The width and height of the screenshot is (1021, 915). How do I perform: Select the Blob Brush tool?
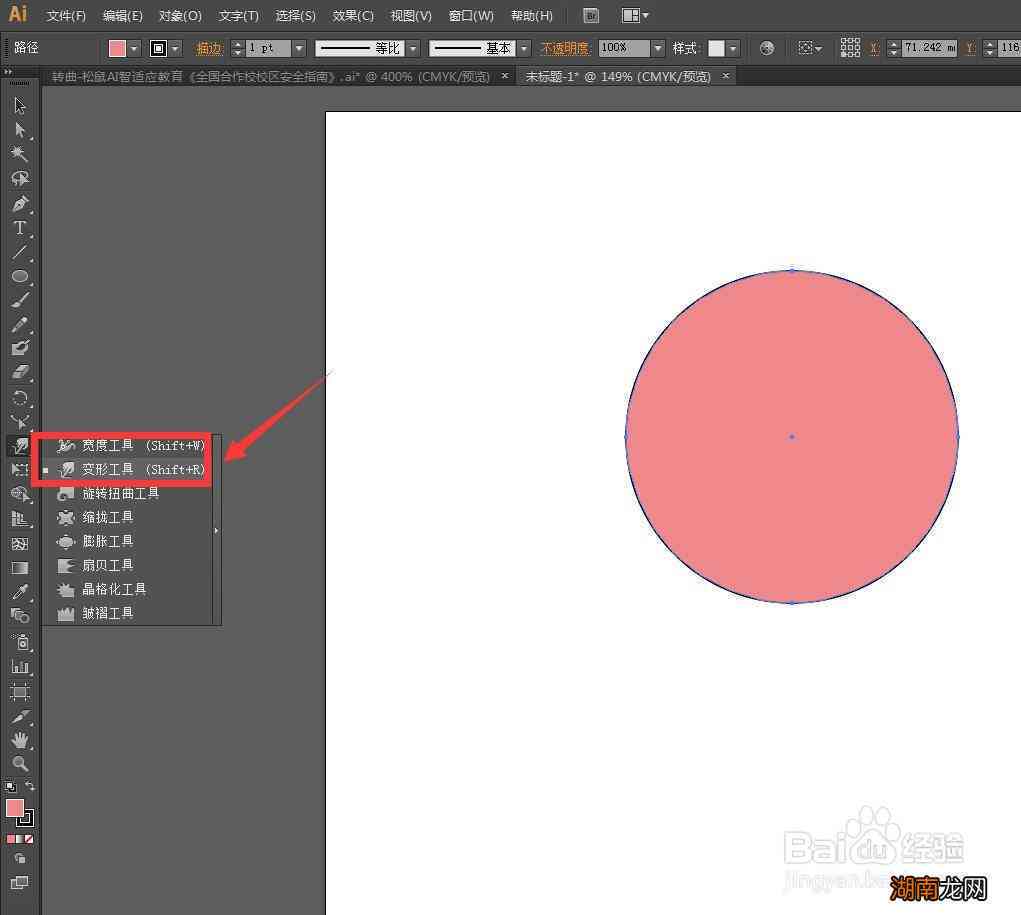click(x=20, y=348)
